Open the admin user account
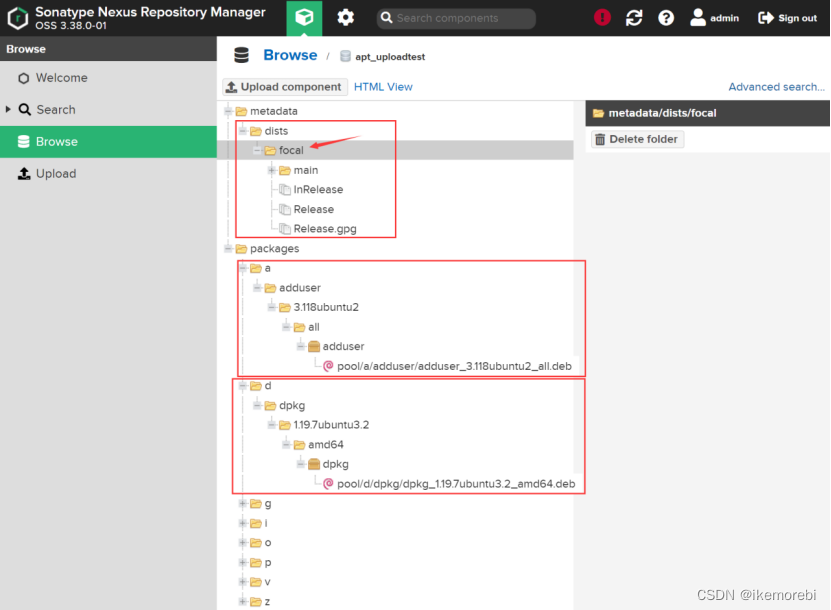831x610 pixels. (714, 18)
